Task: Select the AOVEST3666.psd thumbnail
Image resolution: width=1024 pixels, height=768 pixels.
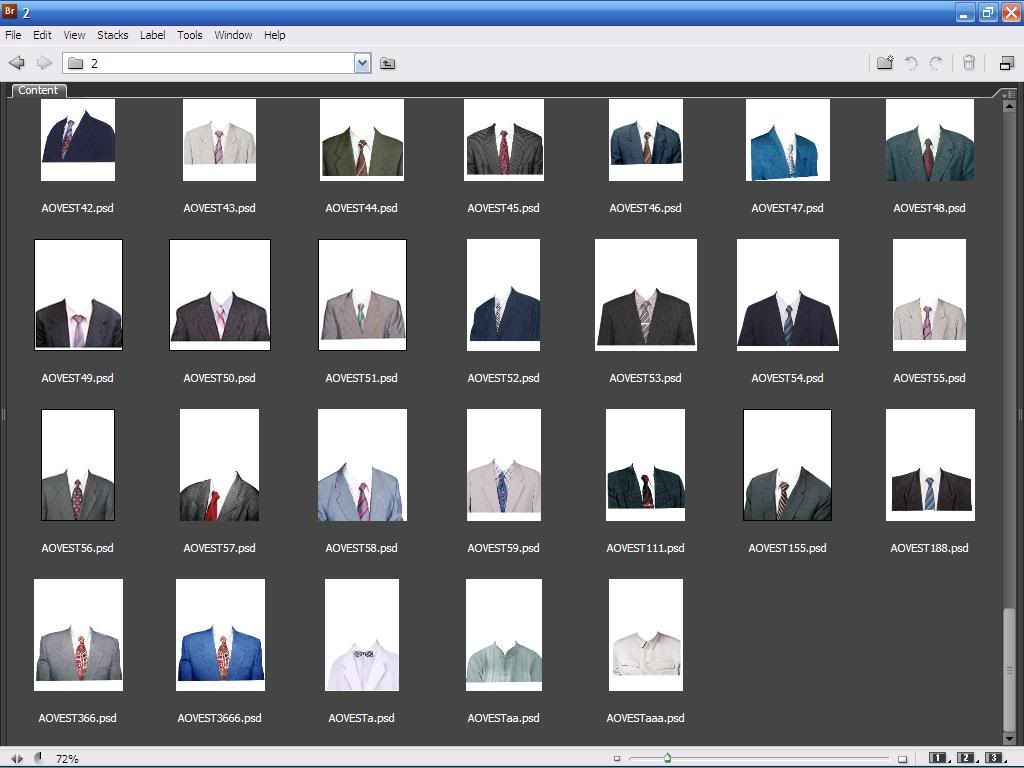Action: coord(220,635)
